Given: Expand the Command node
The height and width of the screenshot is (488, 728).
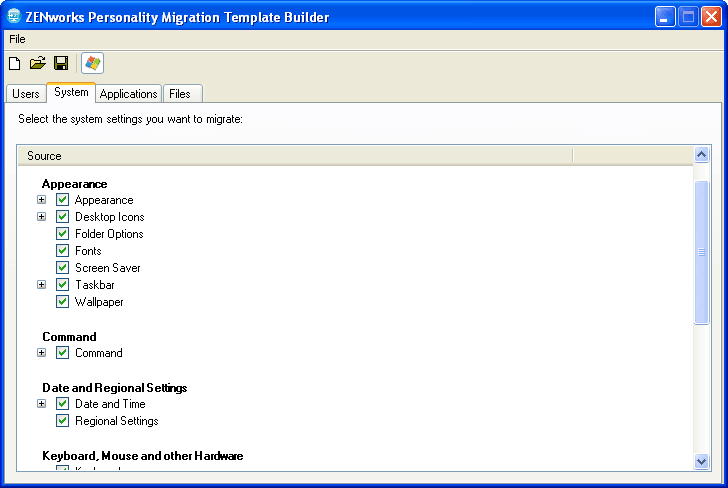Looking at the screenshot, I should (x=42, y=353).
